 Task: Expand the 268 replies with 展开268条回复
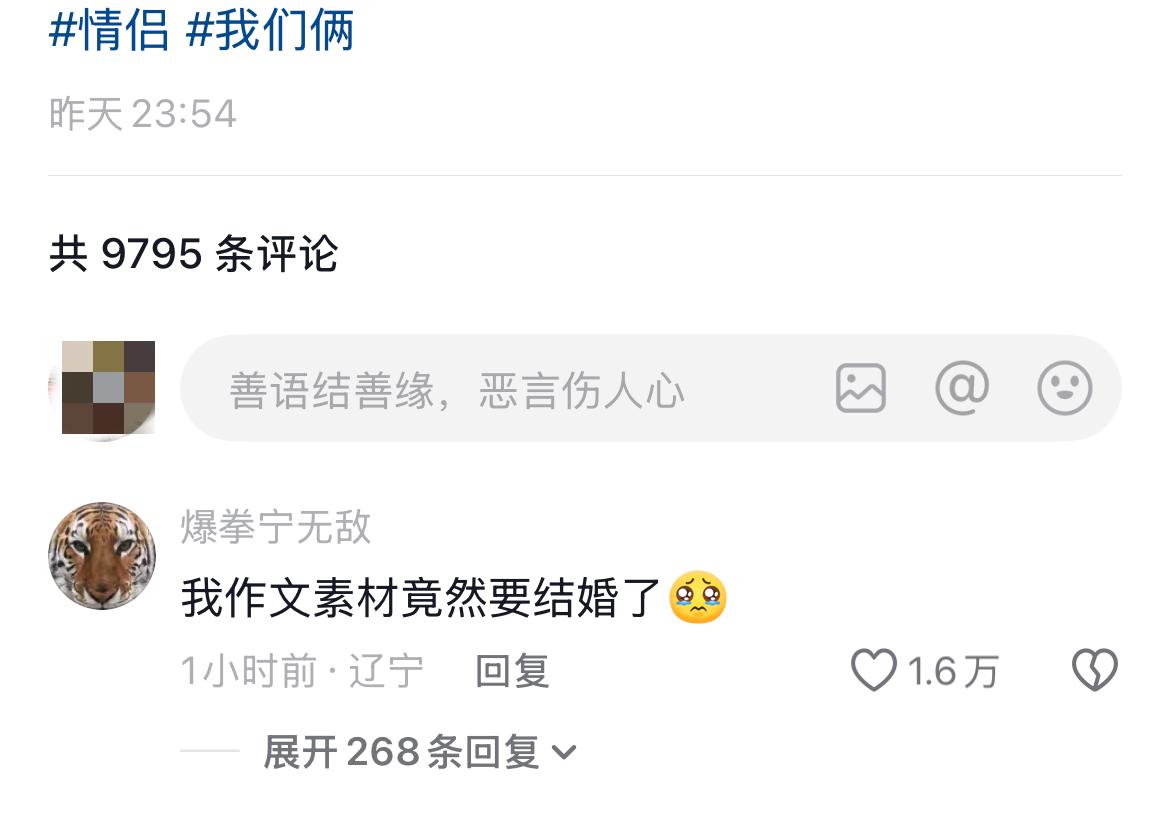click(419, 751)
